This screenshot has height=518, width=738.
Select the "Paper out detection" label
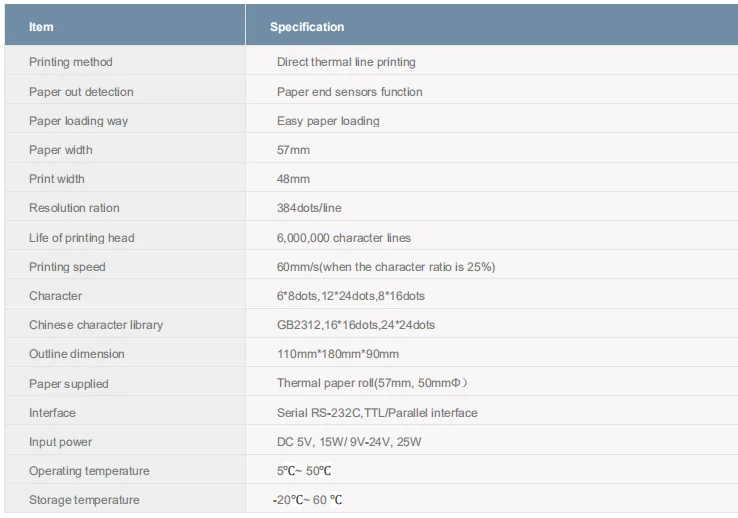(81, 92)
